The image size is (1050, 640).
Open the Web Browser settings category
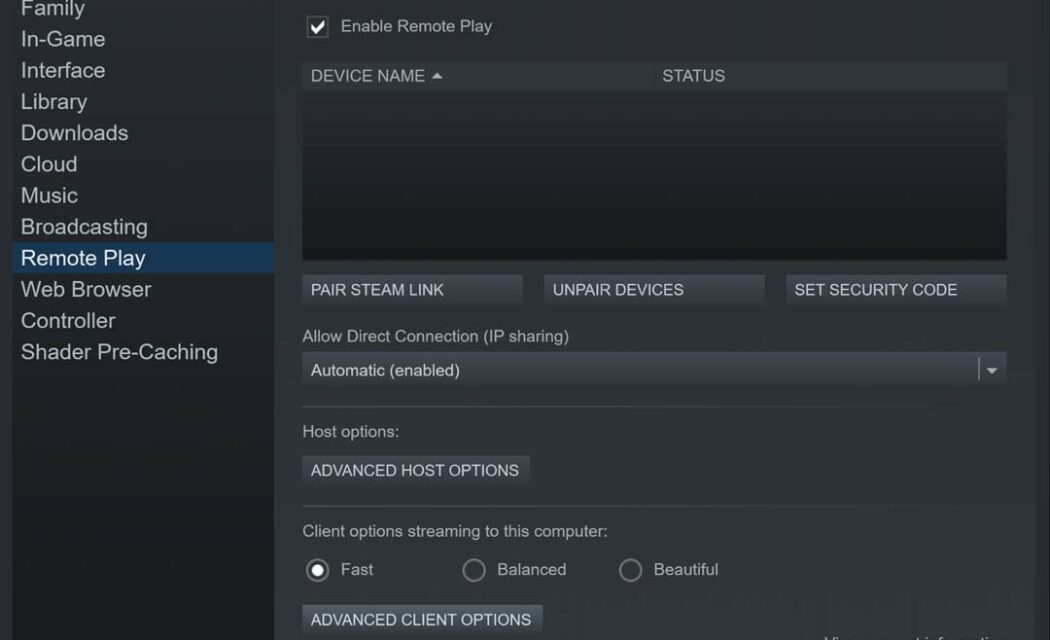coord(143,289)
